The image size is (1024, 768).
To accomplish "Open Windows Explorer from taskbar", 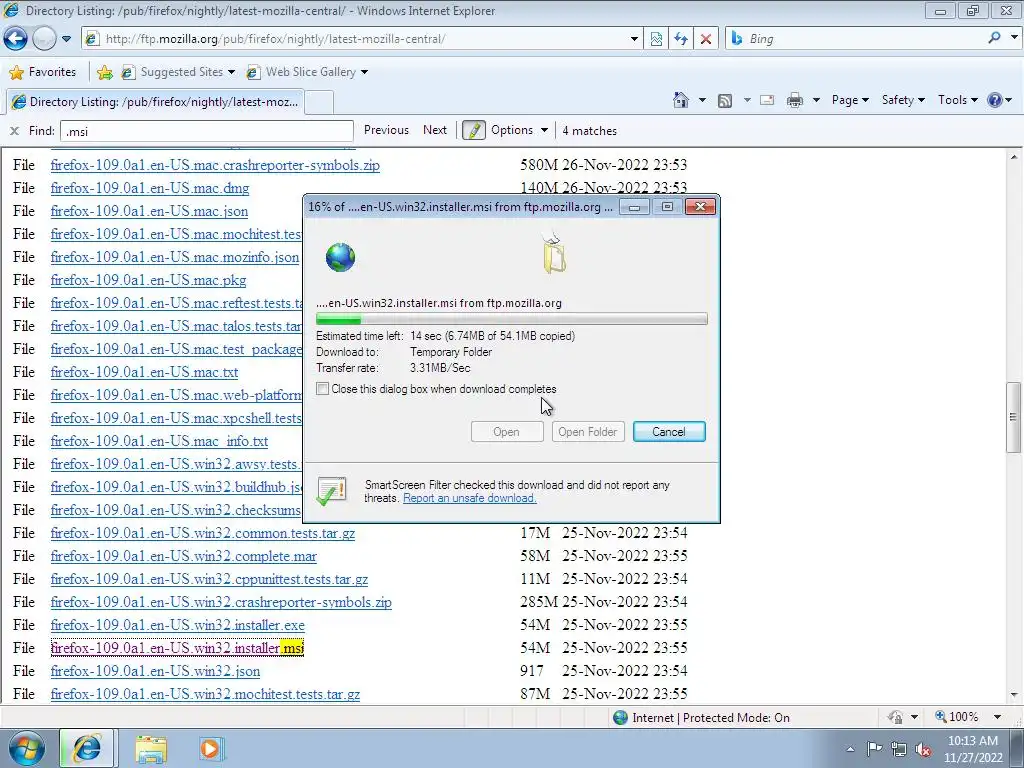I will (151, 749).
